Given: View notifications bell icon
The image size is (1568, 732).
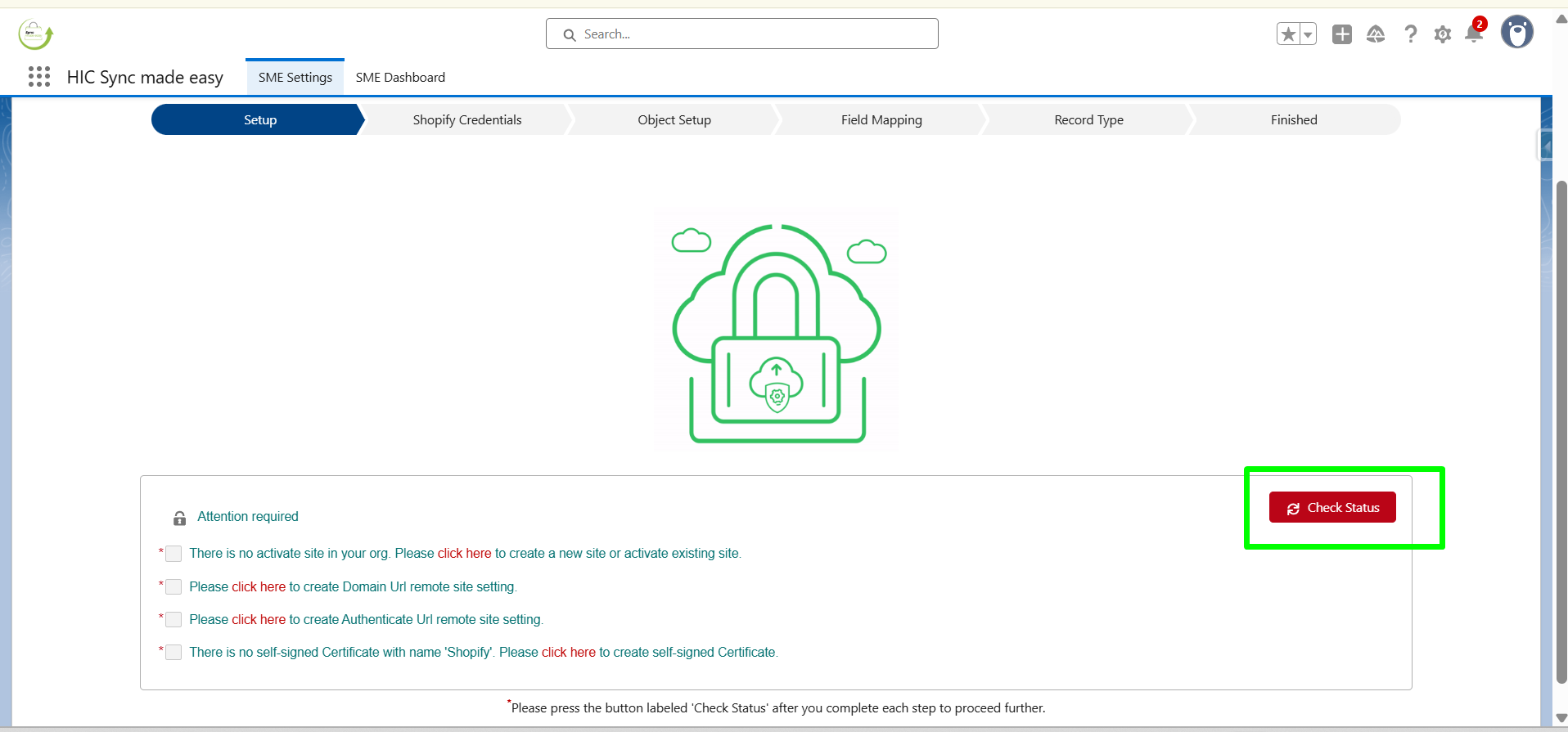Looking at the screenshot, I should [1474, 34].
